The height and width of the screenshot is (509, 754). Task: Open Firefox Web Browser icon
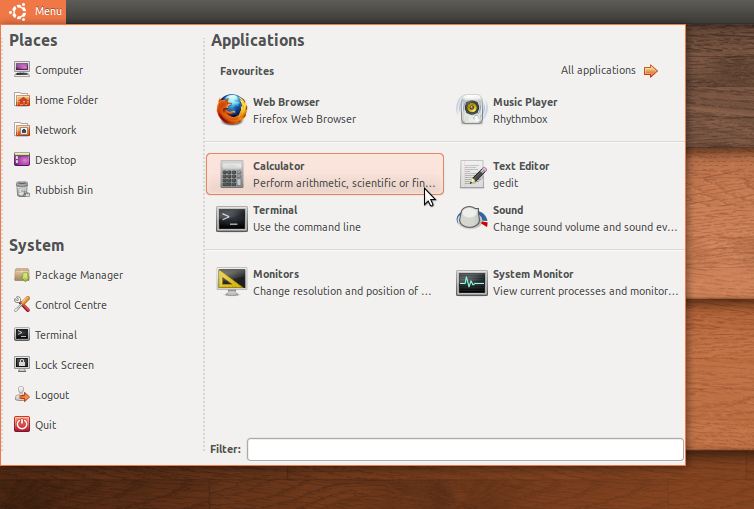tap(232, 110)
